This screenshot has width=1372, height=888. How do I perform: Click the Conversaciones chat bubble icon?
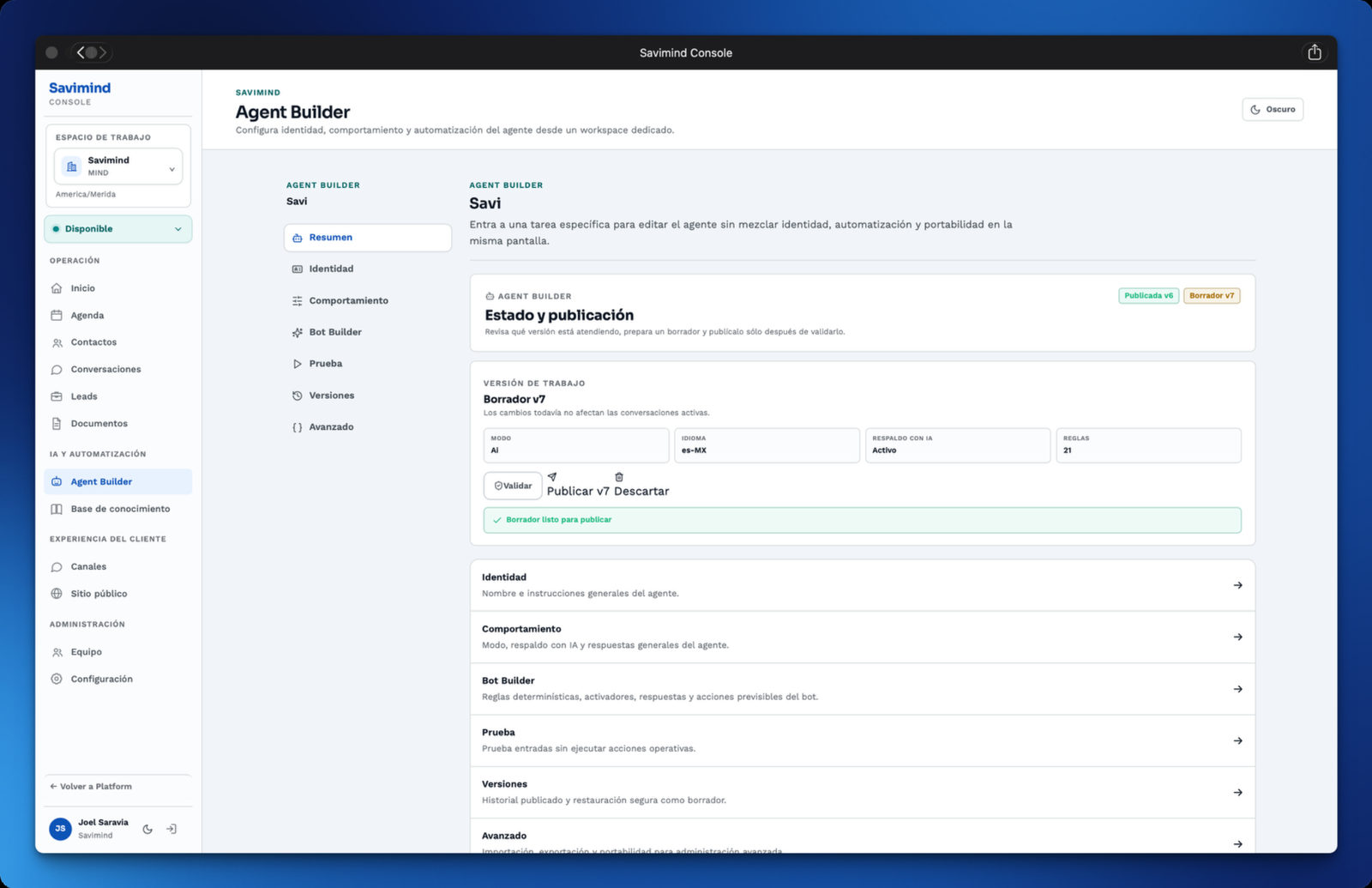[x=57, y=370]
